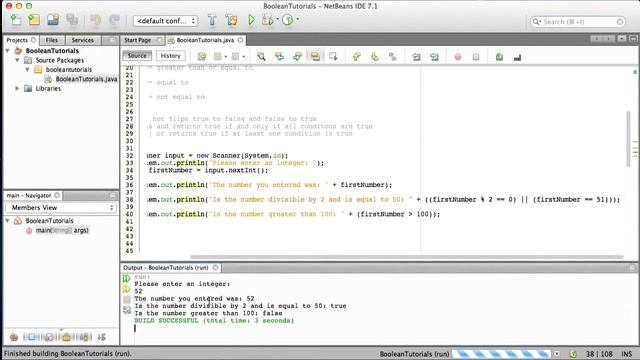Toggle Show Static Members filter in Navigator
The image size is (640, 360).
[x=49, y=337]
